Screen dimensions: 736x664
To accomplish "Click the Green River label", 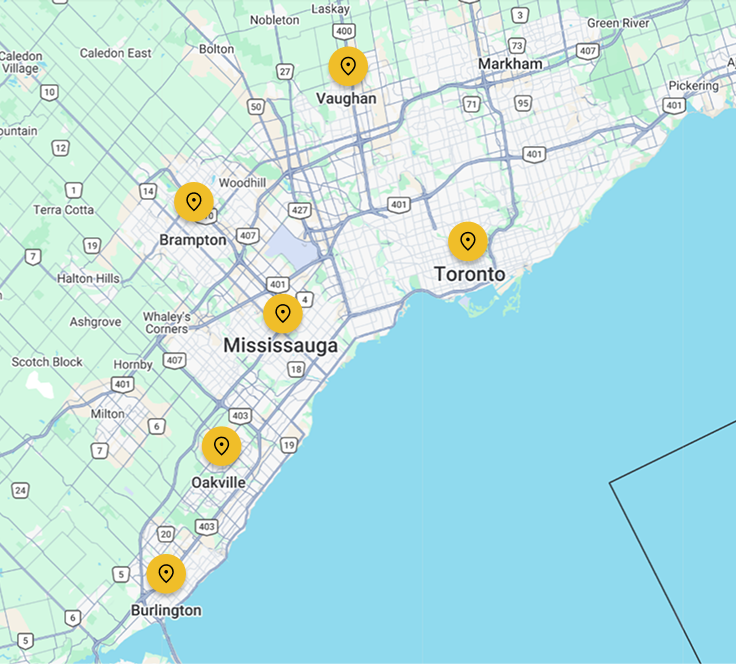I will [x=618, y=23].
